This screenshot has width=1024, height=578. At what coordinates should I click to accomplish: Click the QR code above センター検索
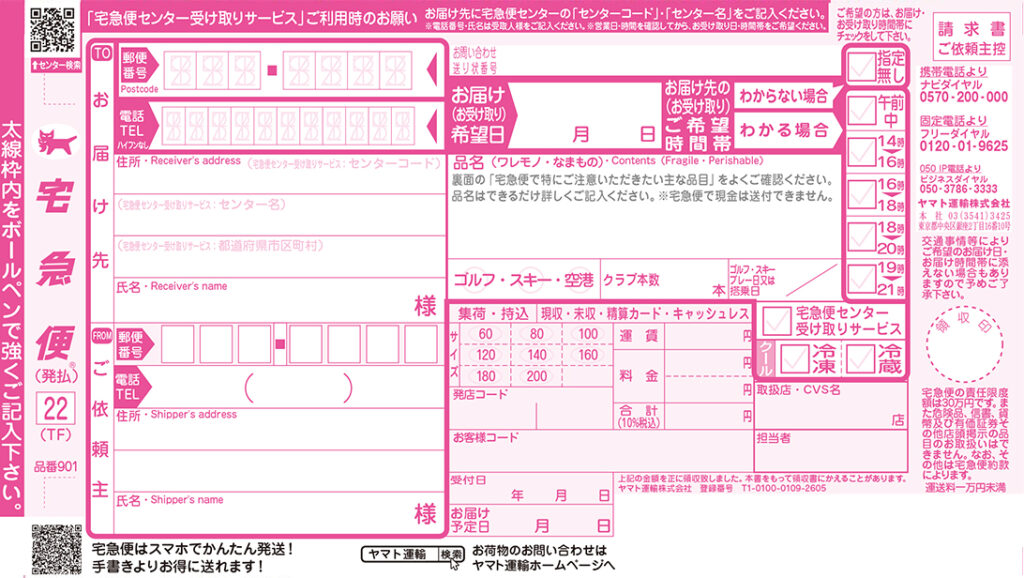tap(53, 31)
